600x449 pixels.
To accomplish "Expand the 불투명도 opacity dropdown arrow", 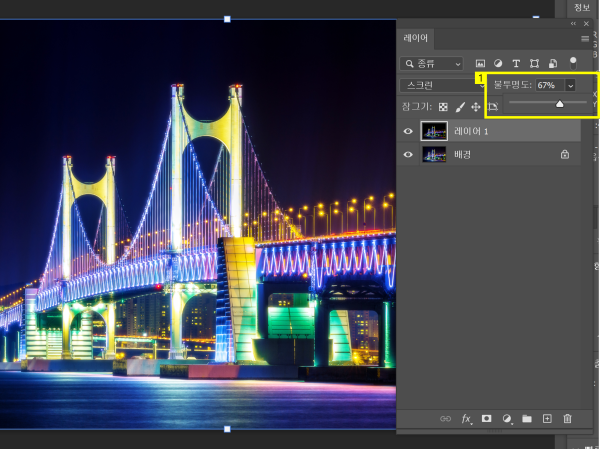I will (571, 86).
